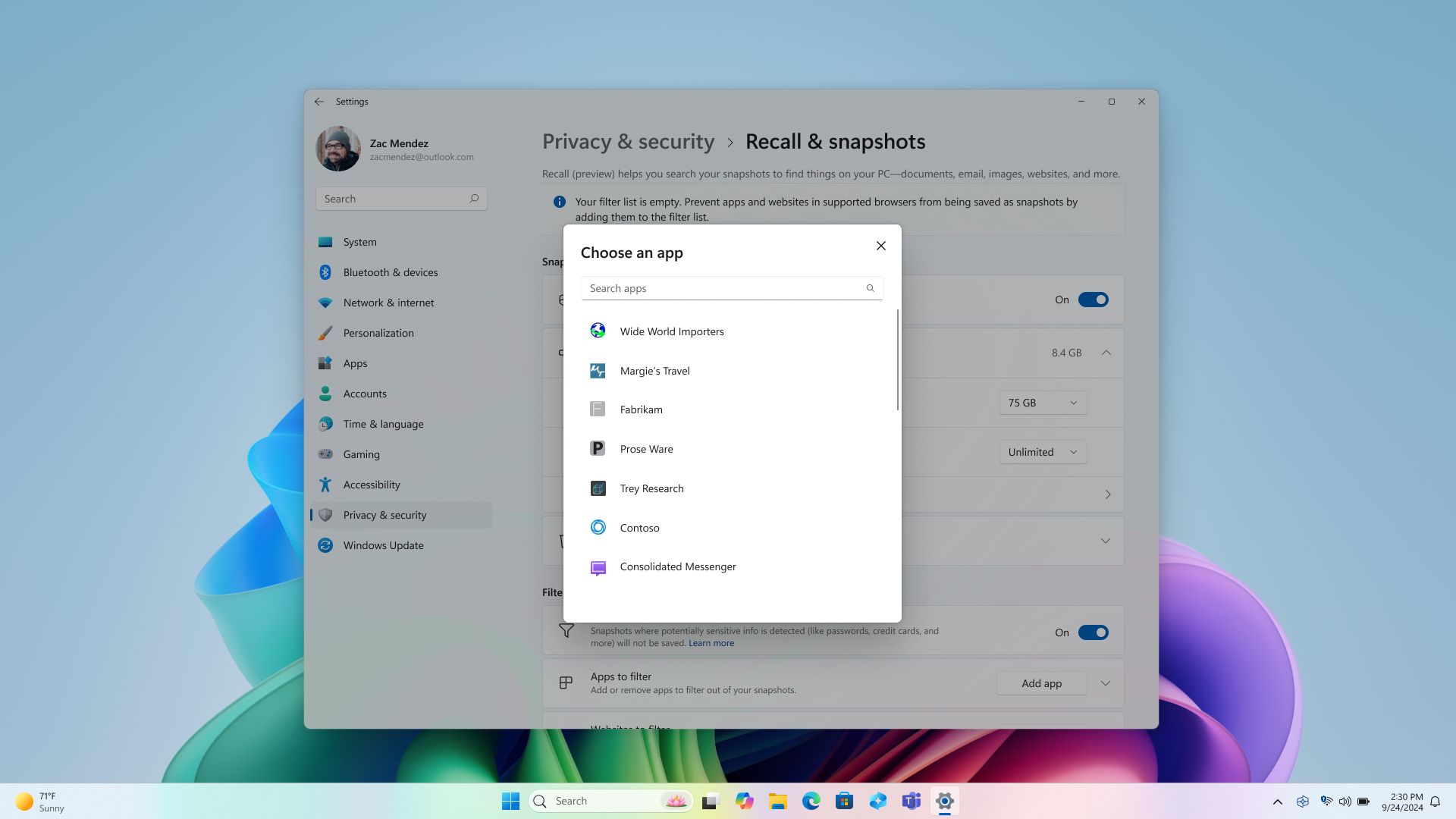Click the Consolidated Messenger app icon
The width and height of the screenshot is (1456, 819).
[x=597, y=566]
